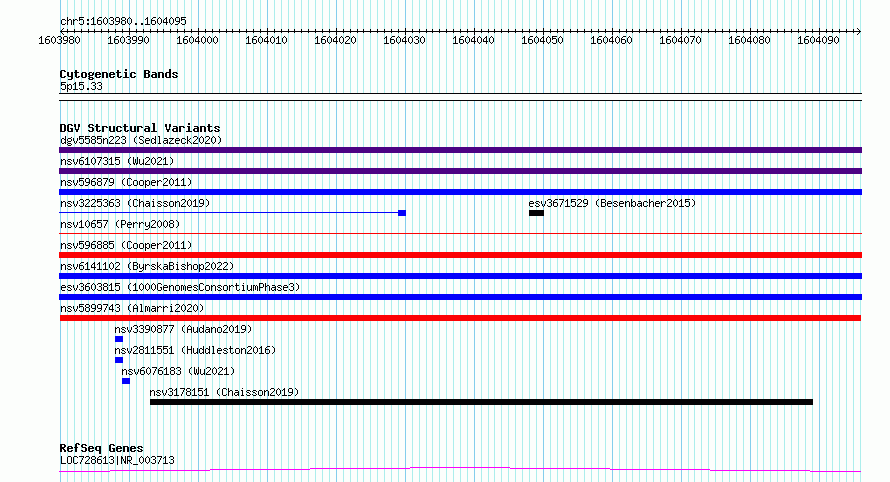The width and height of the screenshot is (890, 482).
Task: Click blue bar under esv3603815
Action: click(x=460, y=297)
